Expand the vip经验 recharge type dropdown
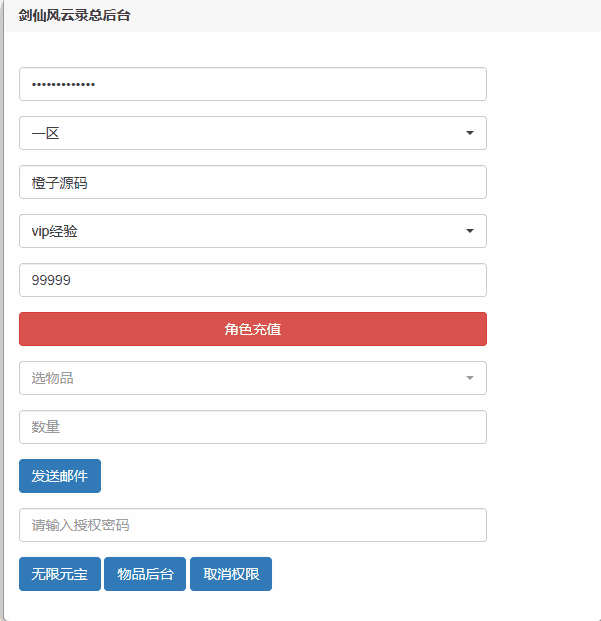 (x=252, y=231)
